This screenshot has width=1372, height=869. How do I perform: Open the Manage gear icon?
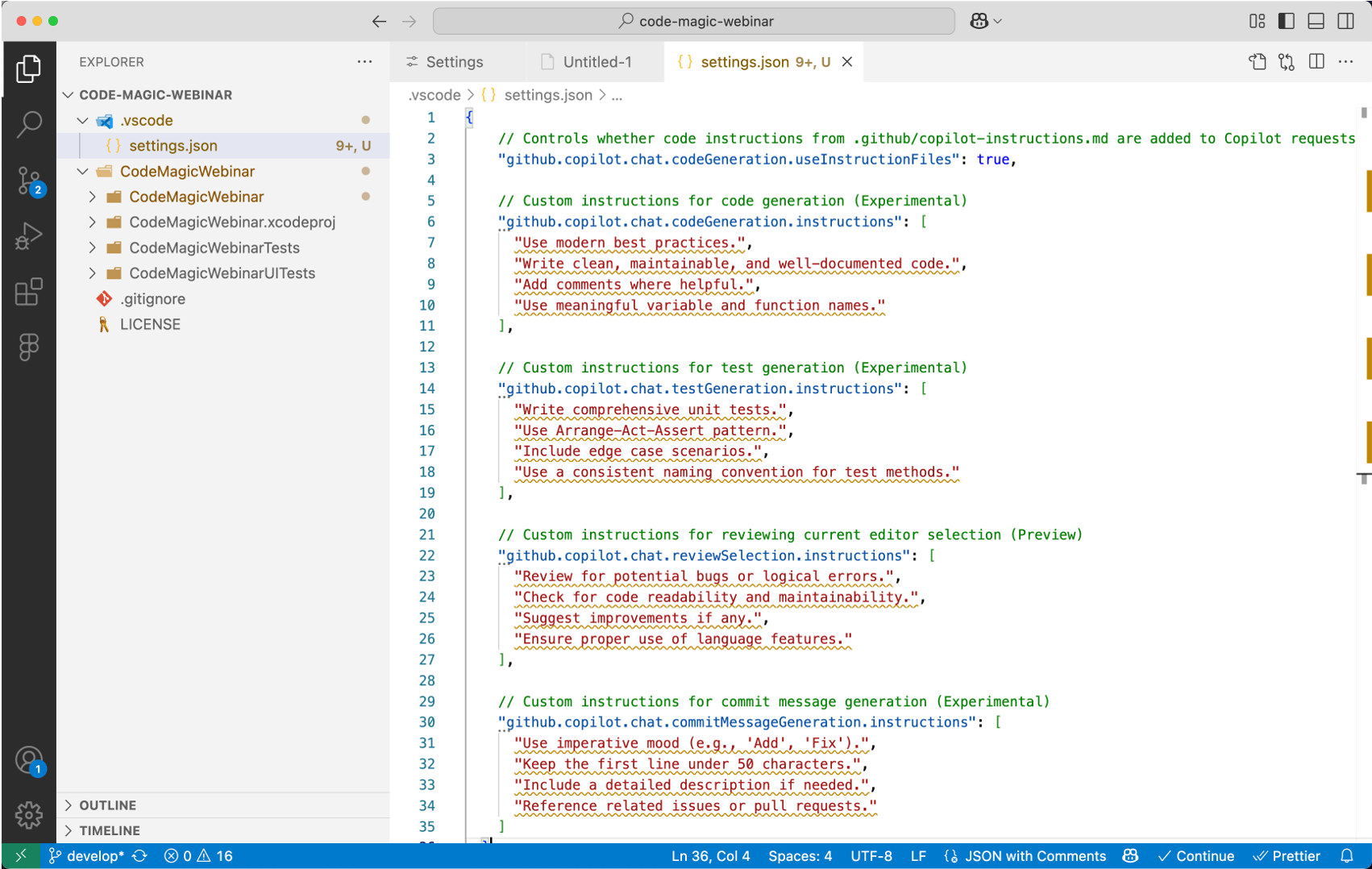(x=29, y=815)
